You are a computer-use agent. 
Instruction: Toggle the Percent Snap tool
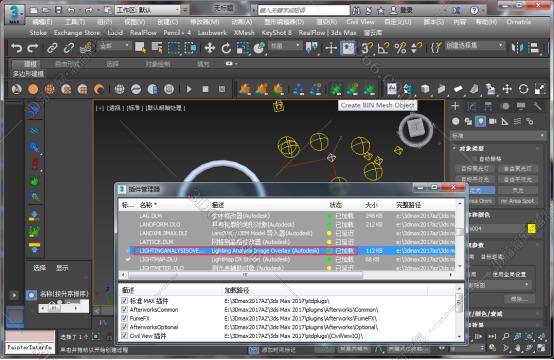[400, 48]
